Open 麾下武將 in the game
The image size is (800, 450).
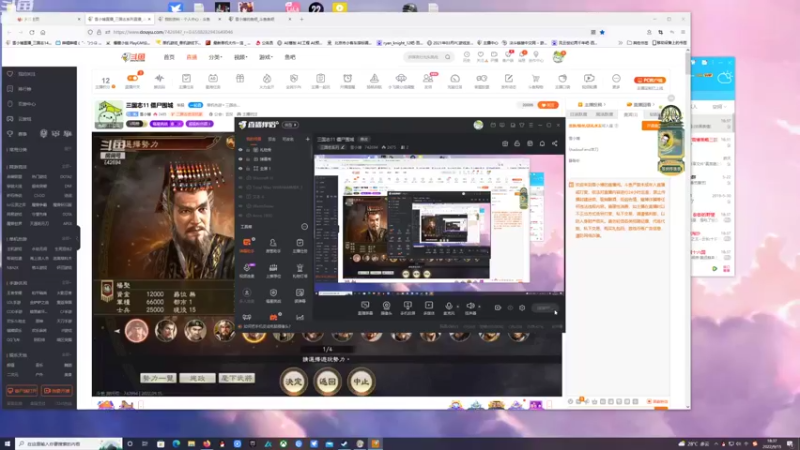[237, 378]
